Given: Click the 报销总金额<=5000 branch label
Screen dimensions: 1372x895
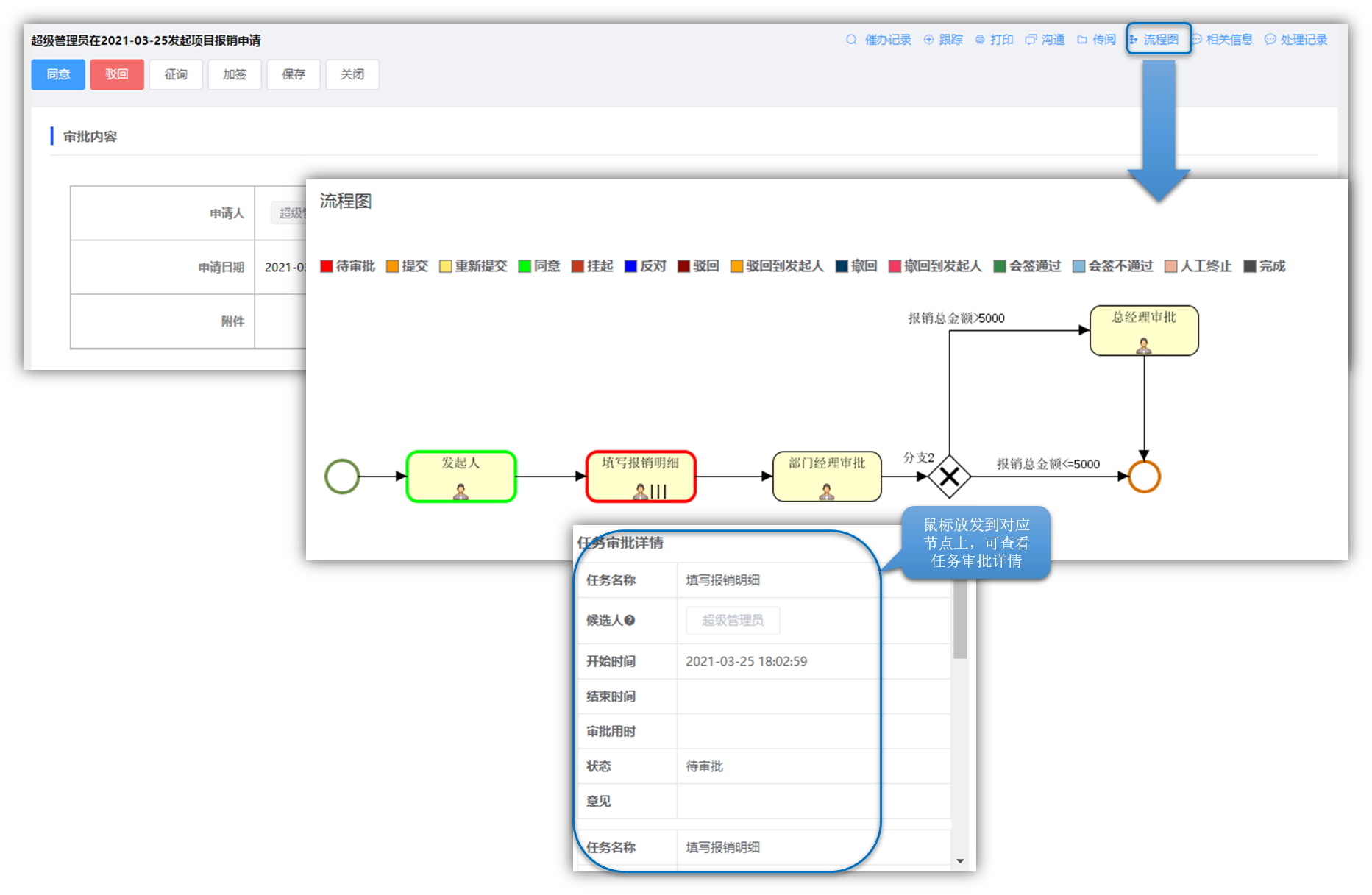Looking at the screenshot, I should (x=1048, y=464).
